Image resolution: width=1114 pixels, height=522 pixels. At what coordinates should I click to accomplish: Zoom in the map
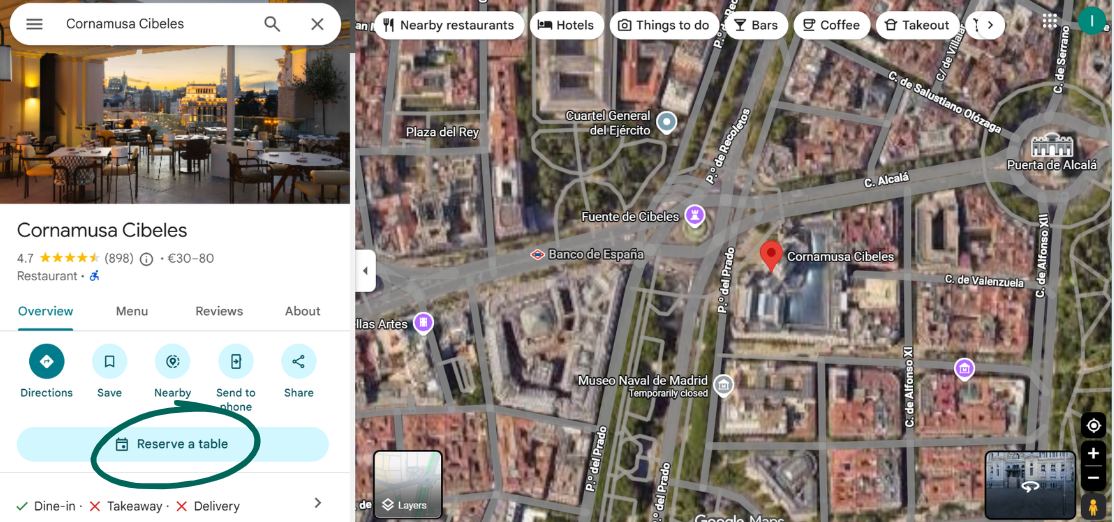[1093, 454]
